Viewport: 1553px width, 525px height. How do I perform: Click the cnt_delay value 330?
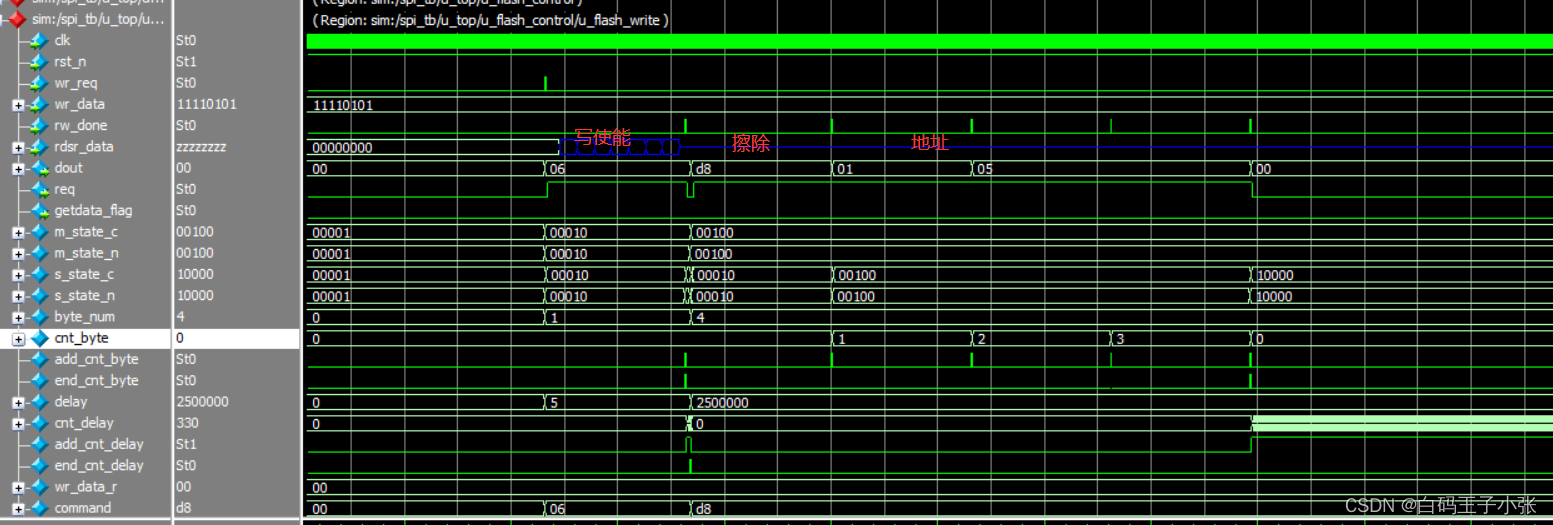(187, 423)
